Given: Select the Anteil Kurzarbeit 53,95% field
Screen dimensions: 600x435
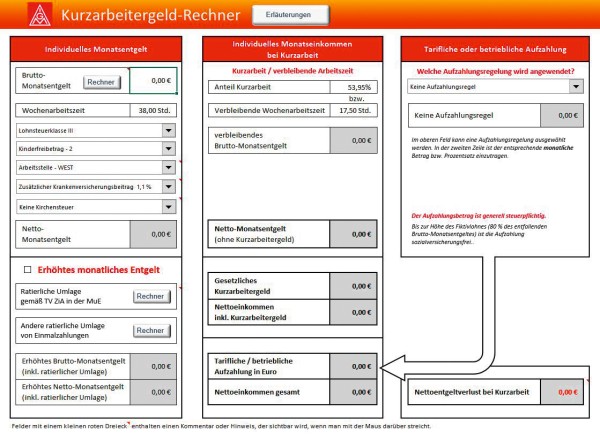Looking at the screenshot, I should (354, 87).
